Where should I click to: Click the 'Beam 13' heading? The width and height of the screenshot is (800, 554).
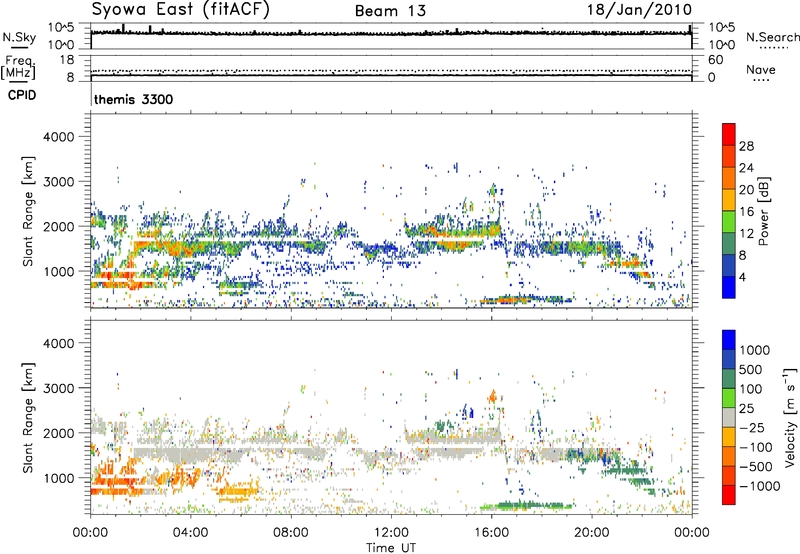[390, 11]
